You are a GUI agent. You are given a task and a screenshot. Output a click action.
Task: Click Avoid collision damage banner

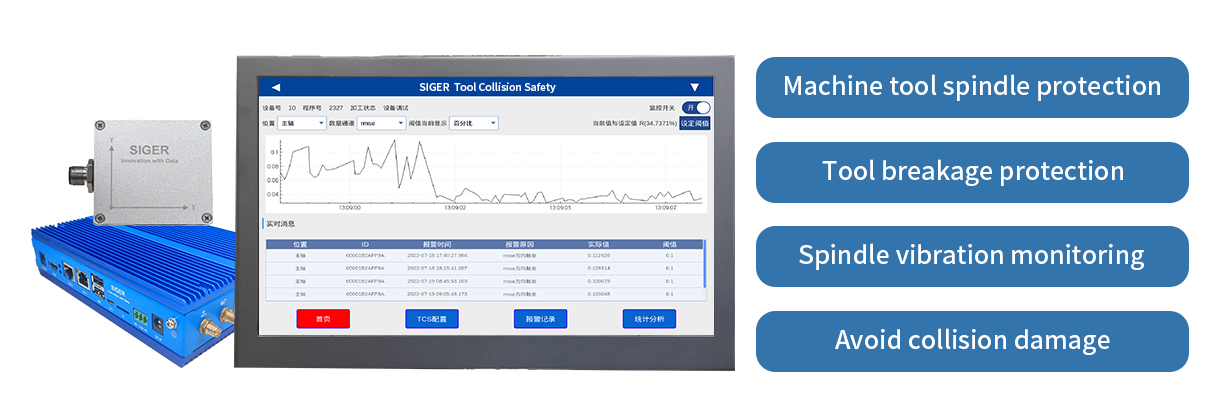coord(972,341)
